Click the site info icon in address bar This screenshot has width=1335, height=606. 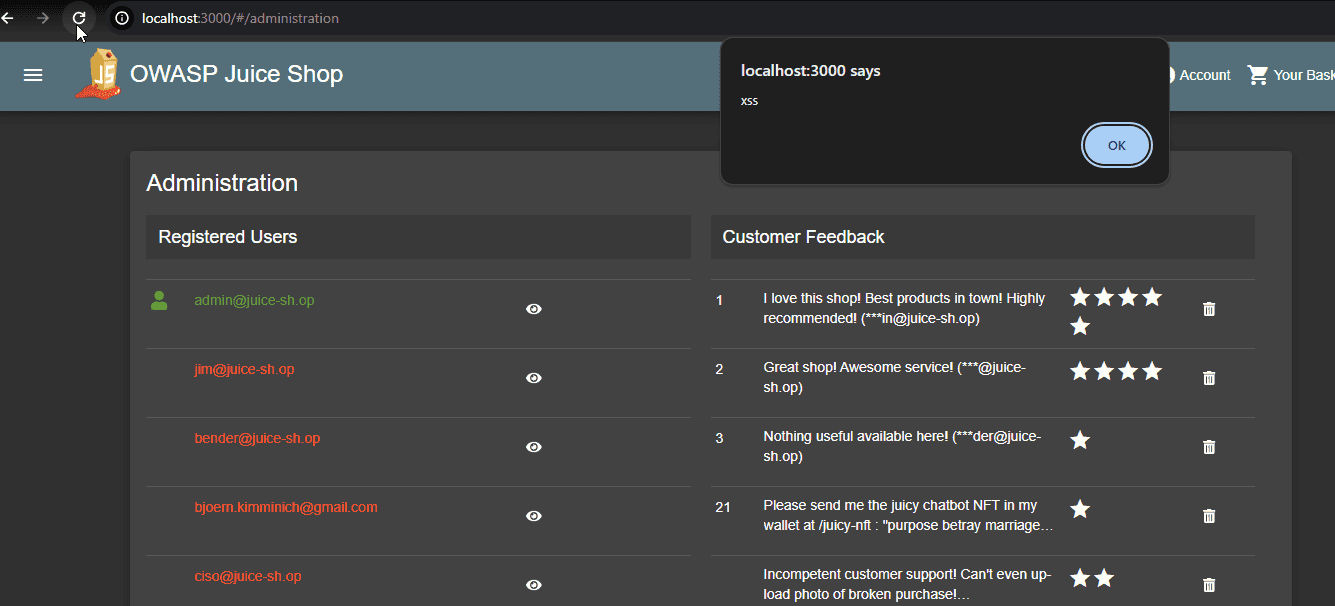[x=122, y=18]
